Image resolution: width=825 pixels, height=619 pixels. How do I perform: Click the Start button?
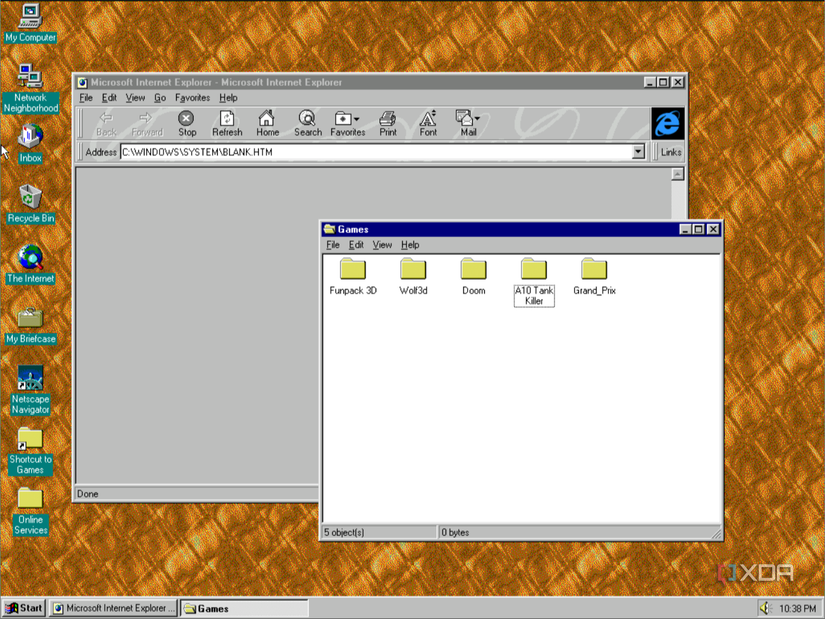(22, 607)
